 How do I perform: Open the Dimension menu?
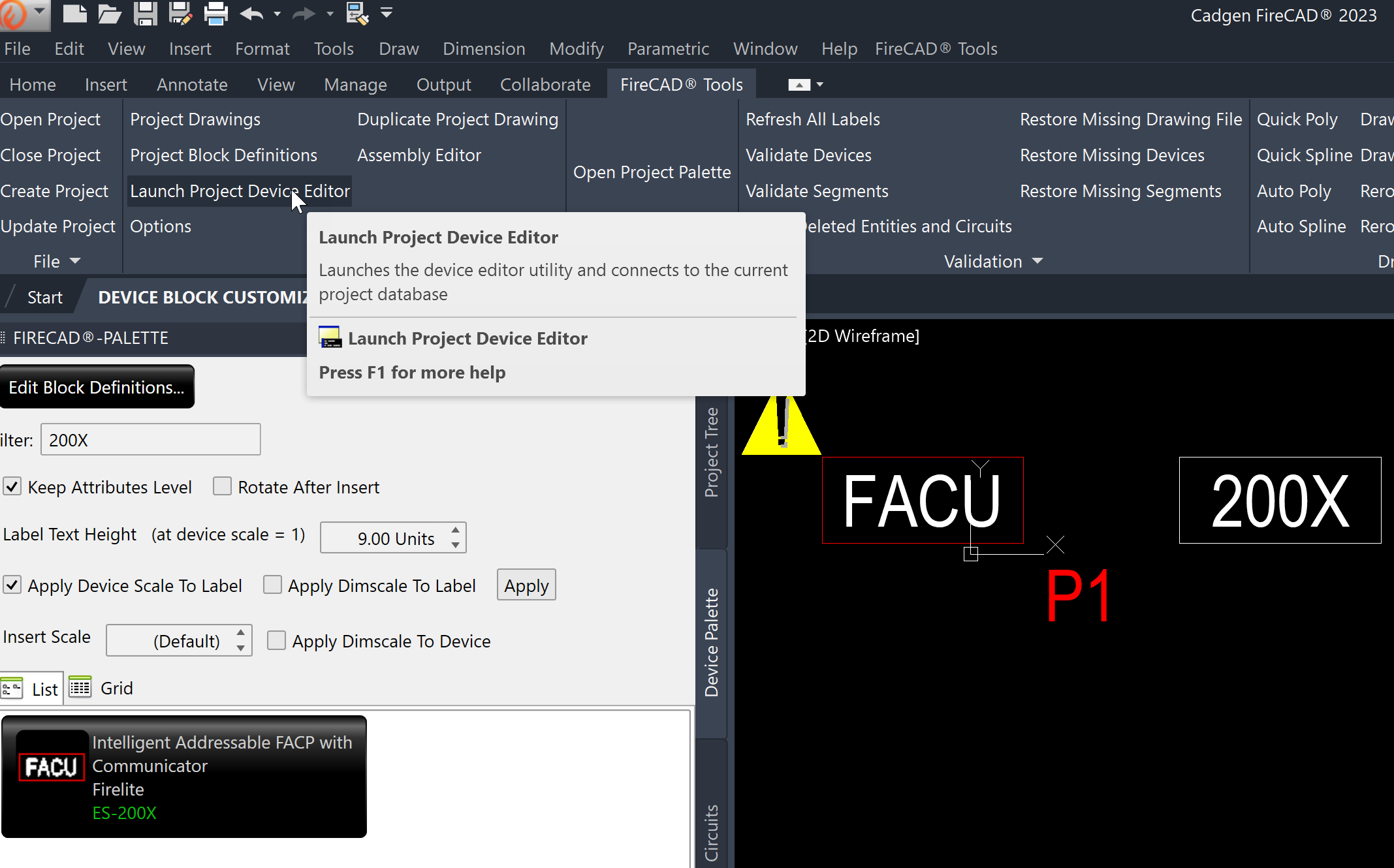[484, 48]
